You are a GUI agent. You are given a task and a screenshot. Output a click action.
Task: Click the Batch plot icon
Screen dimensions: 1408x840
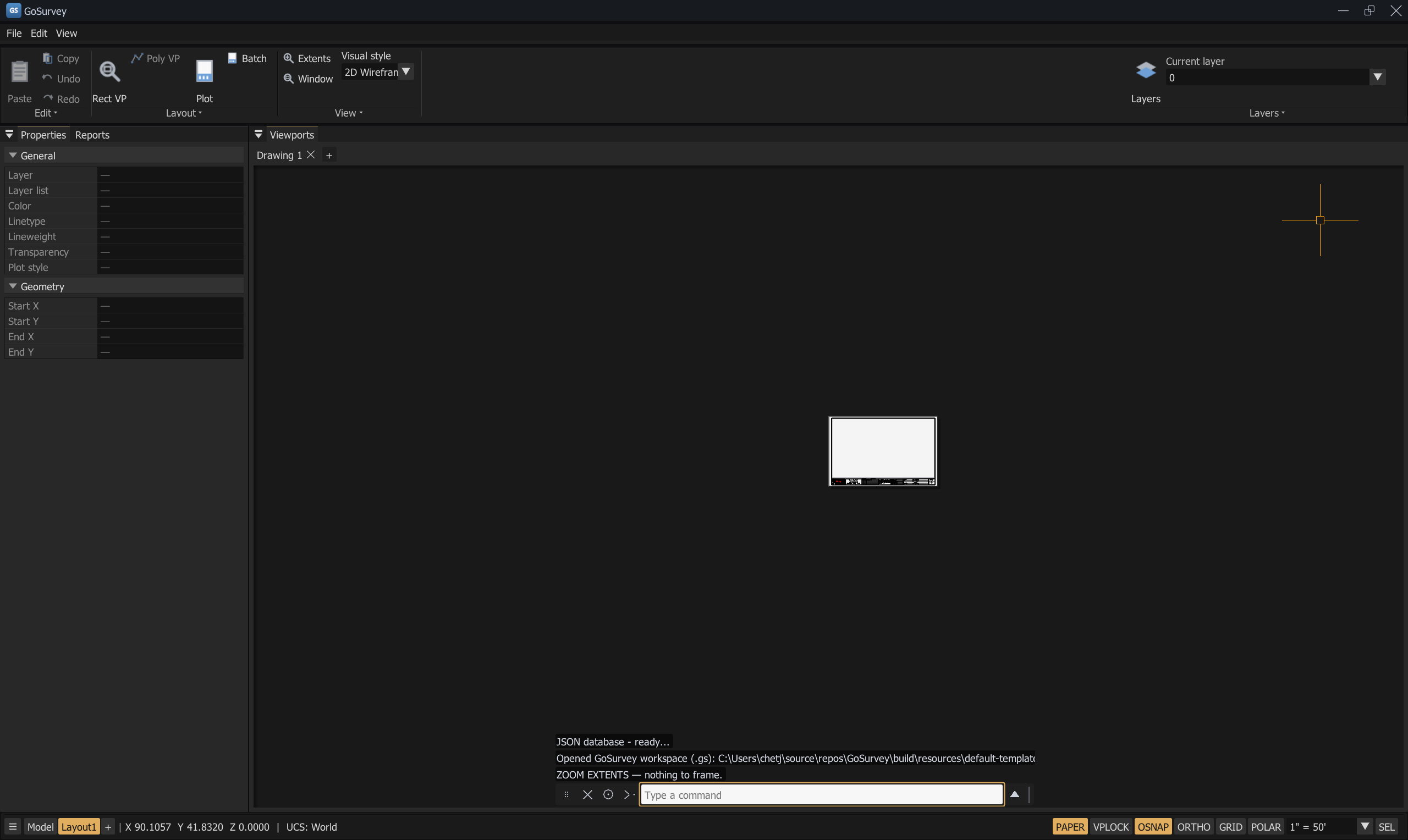click(232, 58)
